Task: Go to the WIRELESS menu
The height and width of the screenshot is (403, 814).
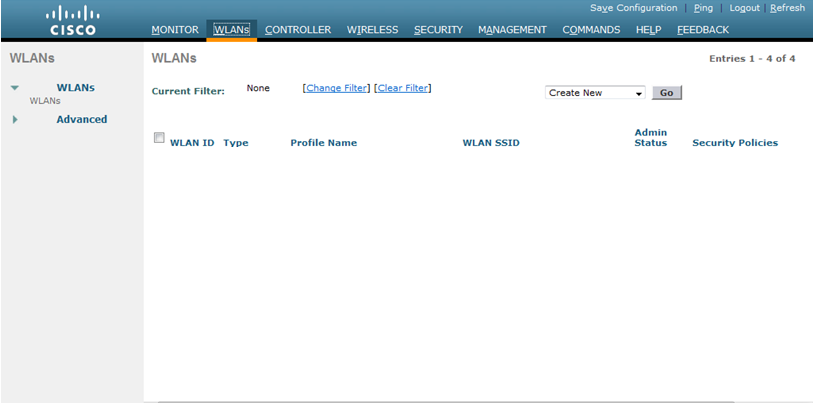Action: tap(372, 30)
